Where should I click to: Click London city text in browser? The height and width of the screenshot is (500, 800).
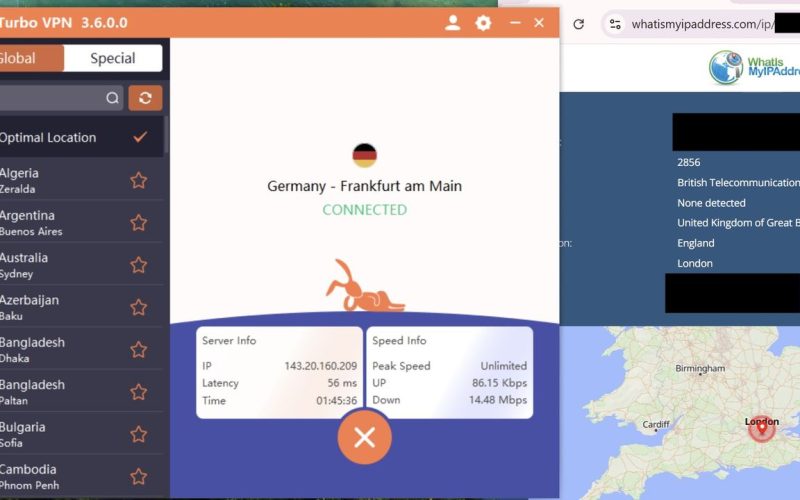(x=695, y=264)
